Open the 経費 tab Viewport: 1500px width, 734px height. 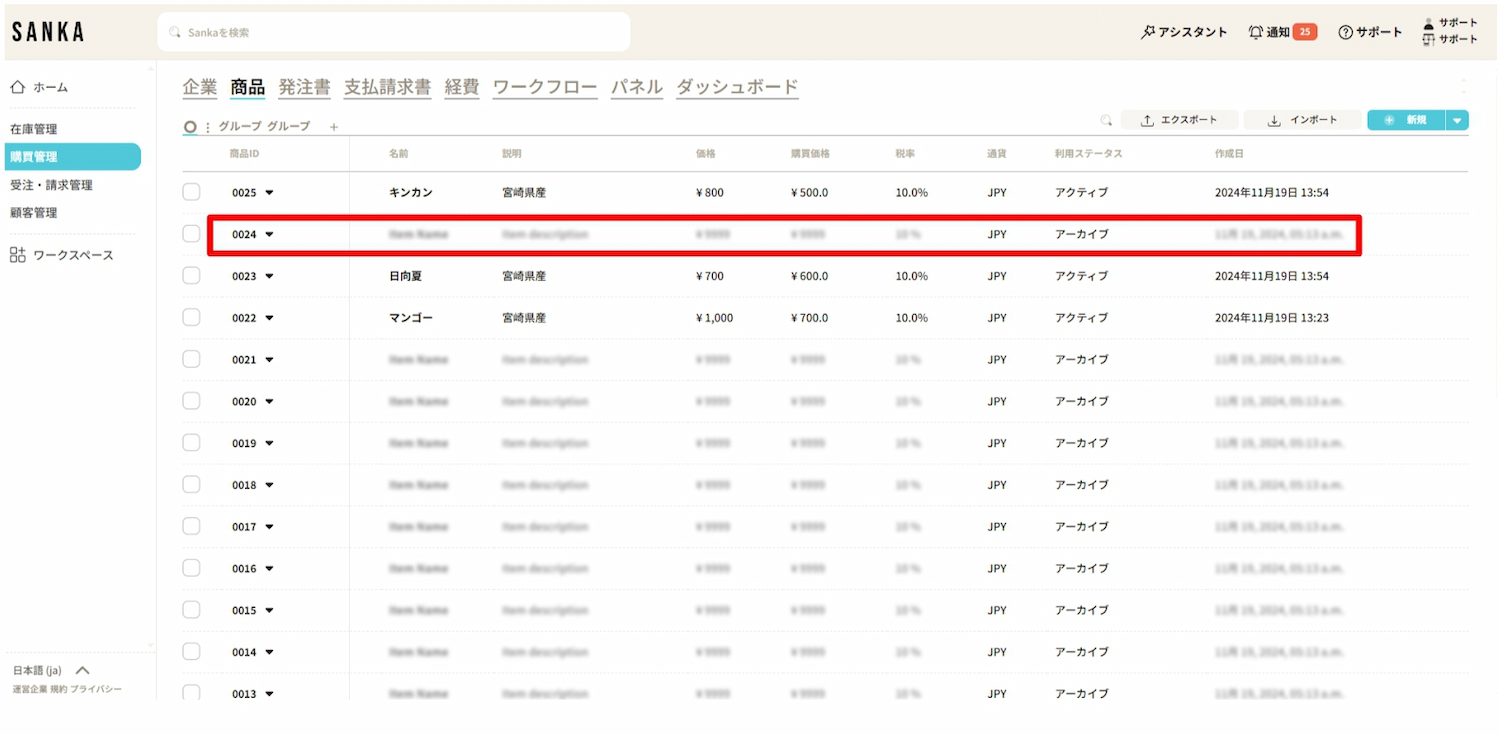coord(462,87)
